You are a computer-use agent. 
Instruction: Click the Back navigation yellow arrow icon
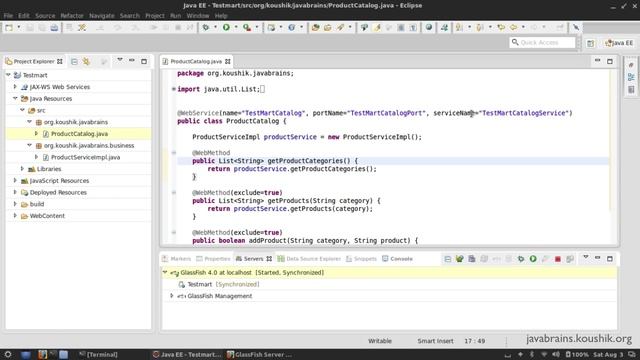point(513,27)
